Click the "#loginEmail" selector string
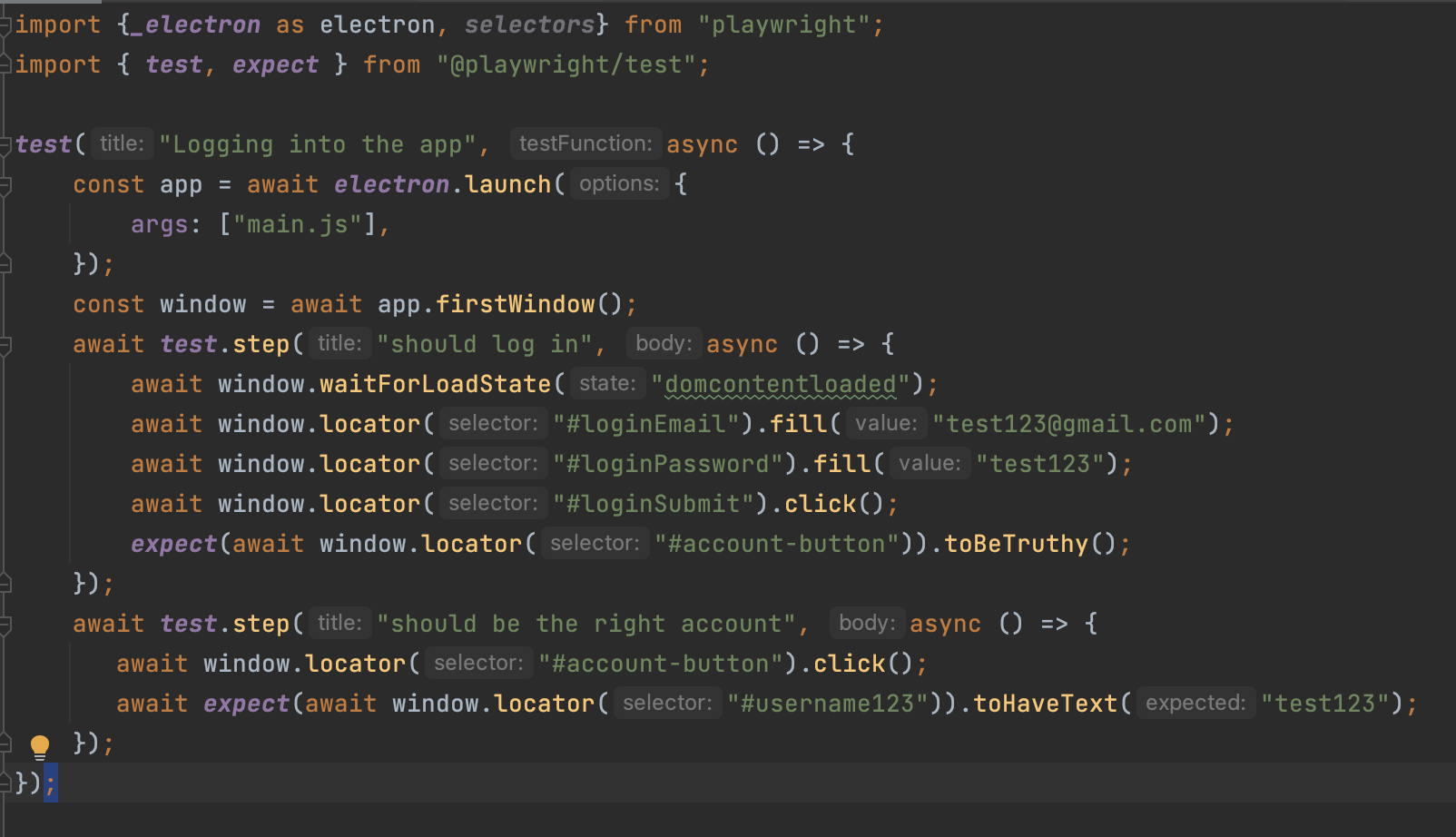The image size is (1456, 837). [x=646, y=424]
